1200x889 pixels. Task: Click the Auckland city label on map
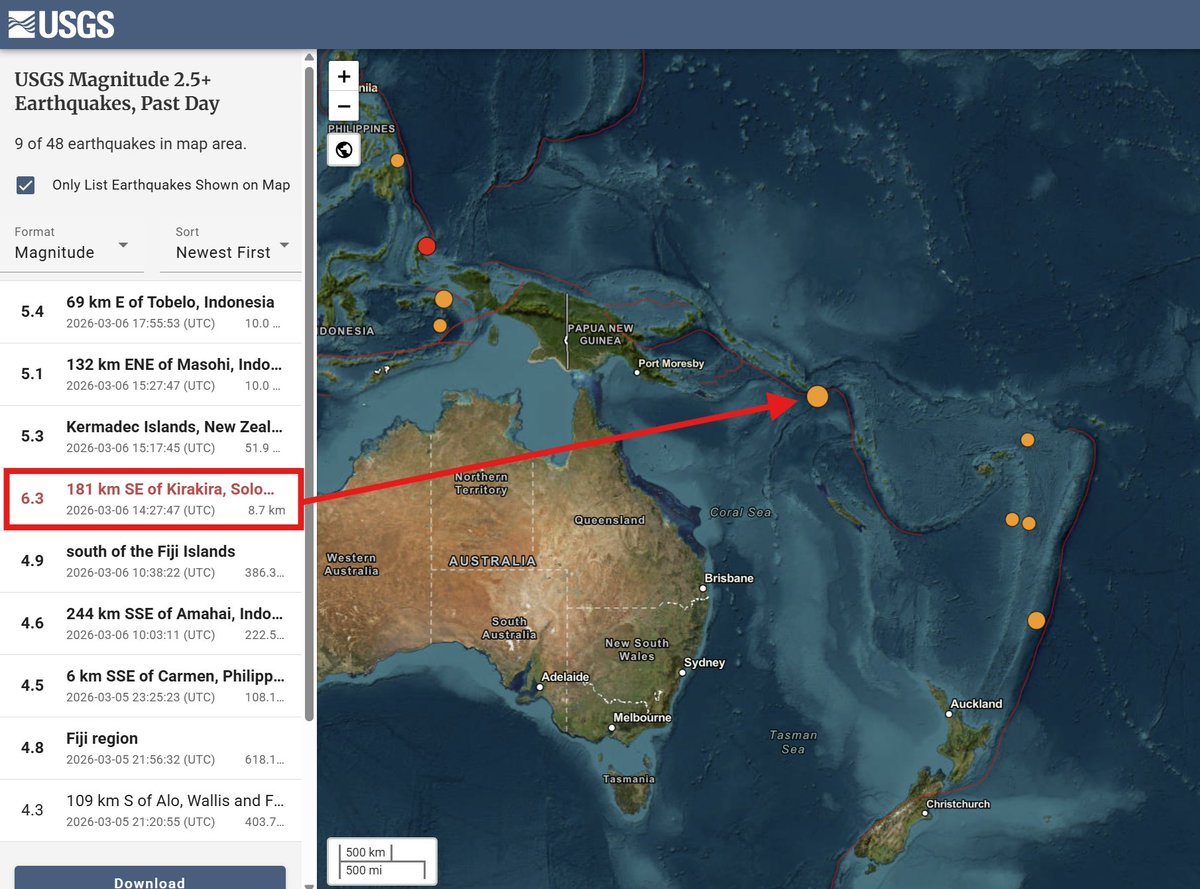(x=976, y=704)
